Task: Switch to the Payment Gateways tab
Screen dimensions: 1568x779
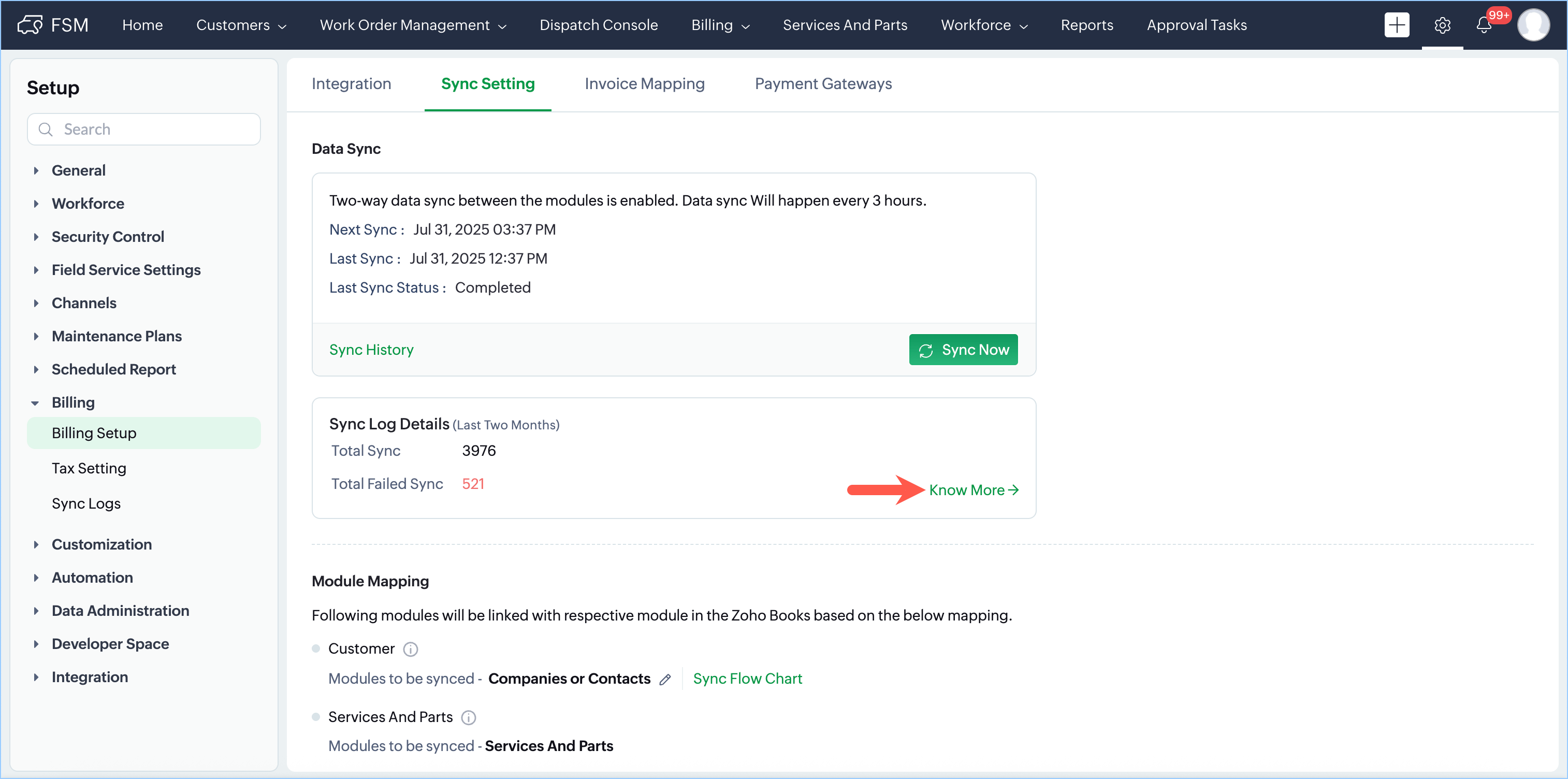Action: [x=823, y=83]
